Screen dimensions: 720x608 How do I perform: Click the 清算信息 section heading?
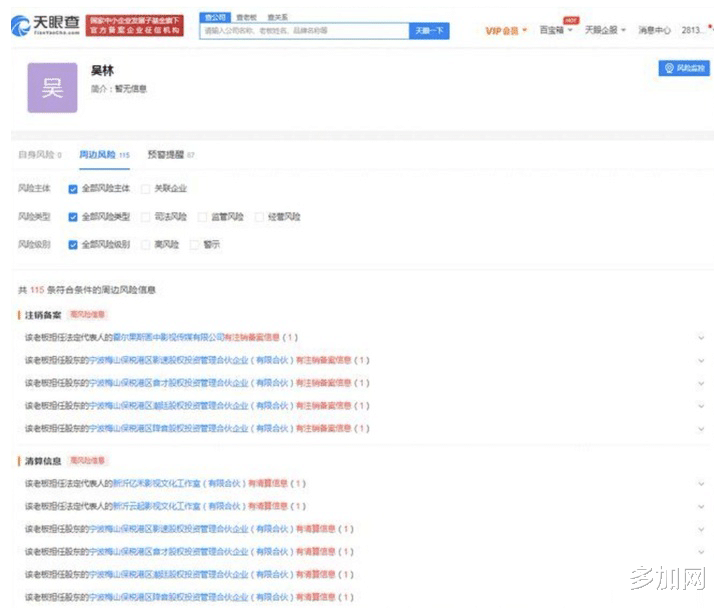point(43,461)
